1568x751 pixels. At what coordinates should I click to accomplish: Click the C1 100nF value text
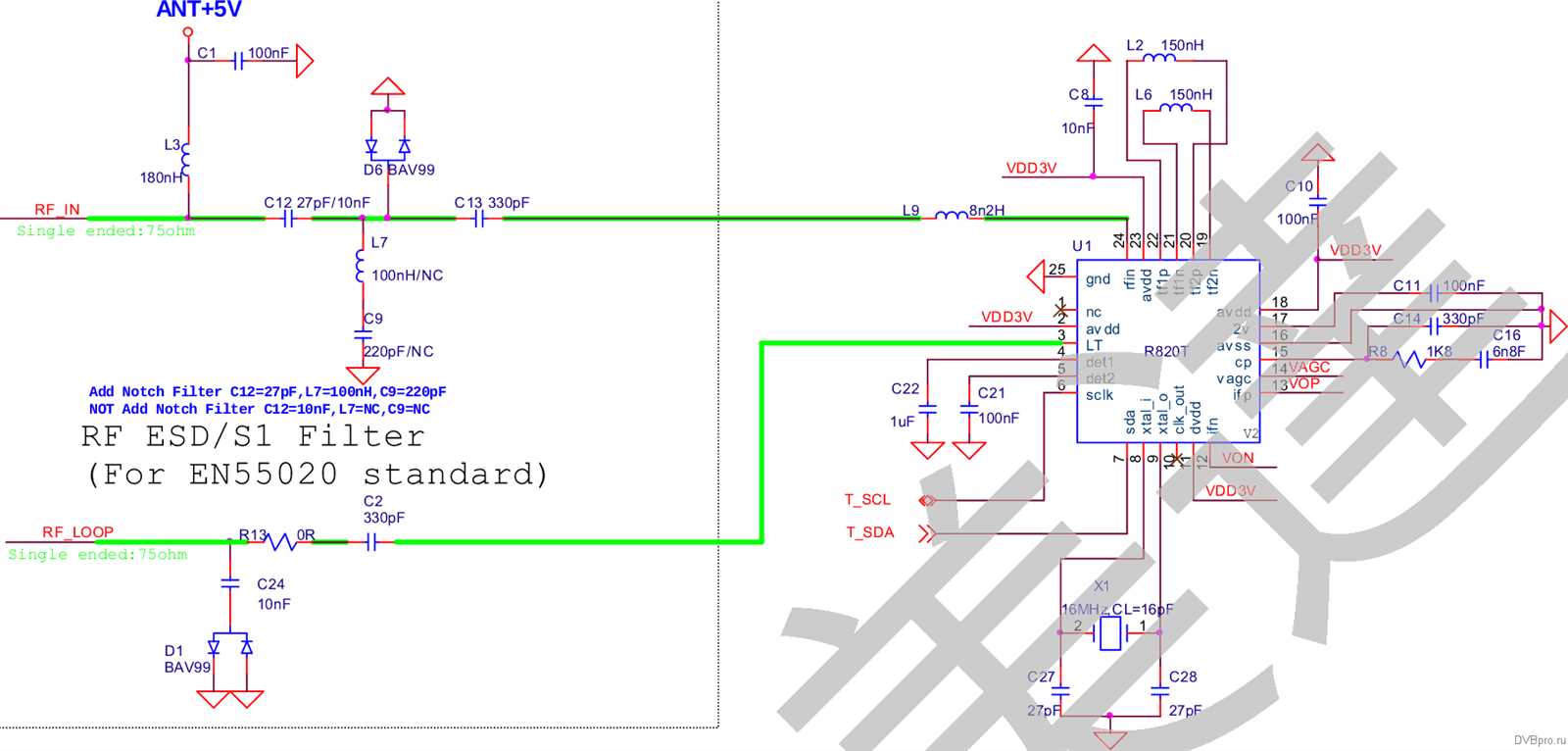click(269, 53)
